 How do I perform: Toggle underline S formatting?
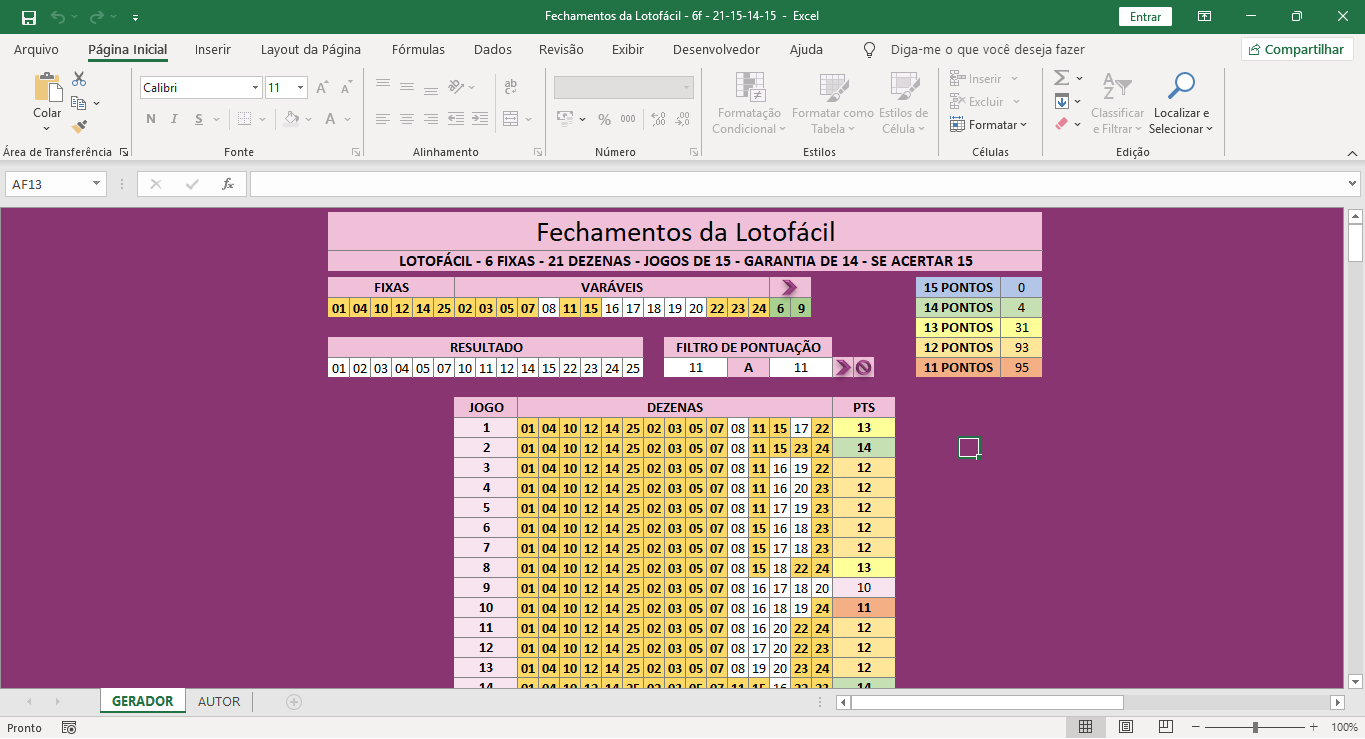coord(200,119)
